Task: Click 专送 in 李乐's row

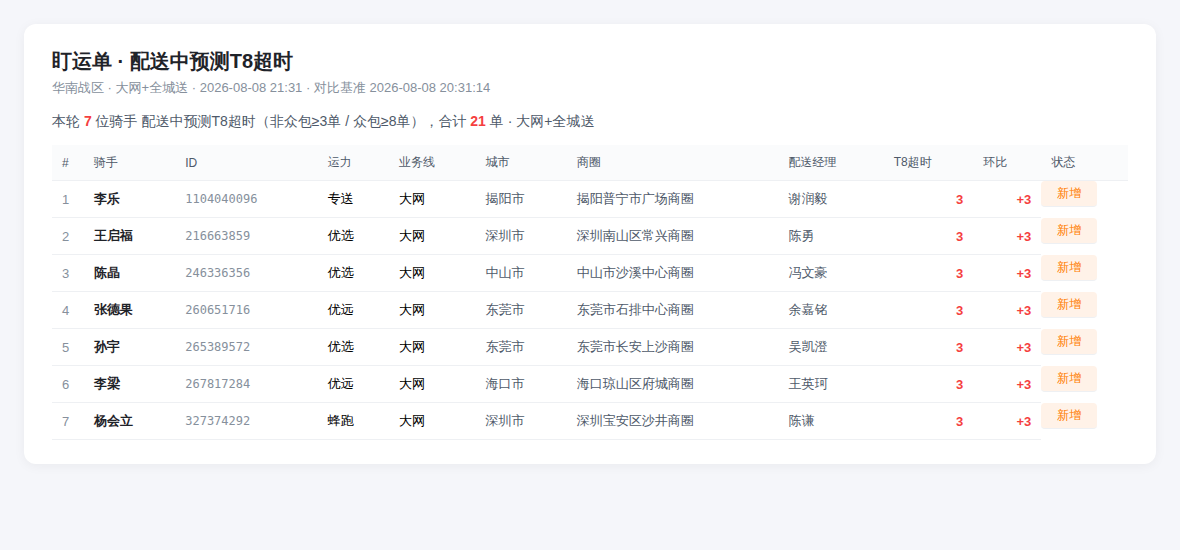Action: click(x=340, y=199)
